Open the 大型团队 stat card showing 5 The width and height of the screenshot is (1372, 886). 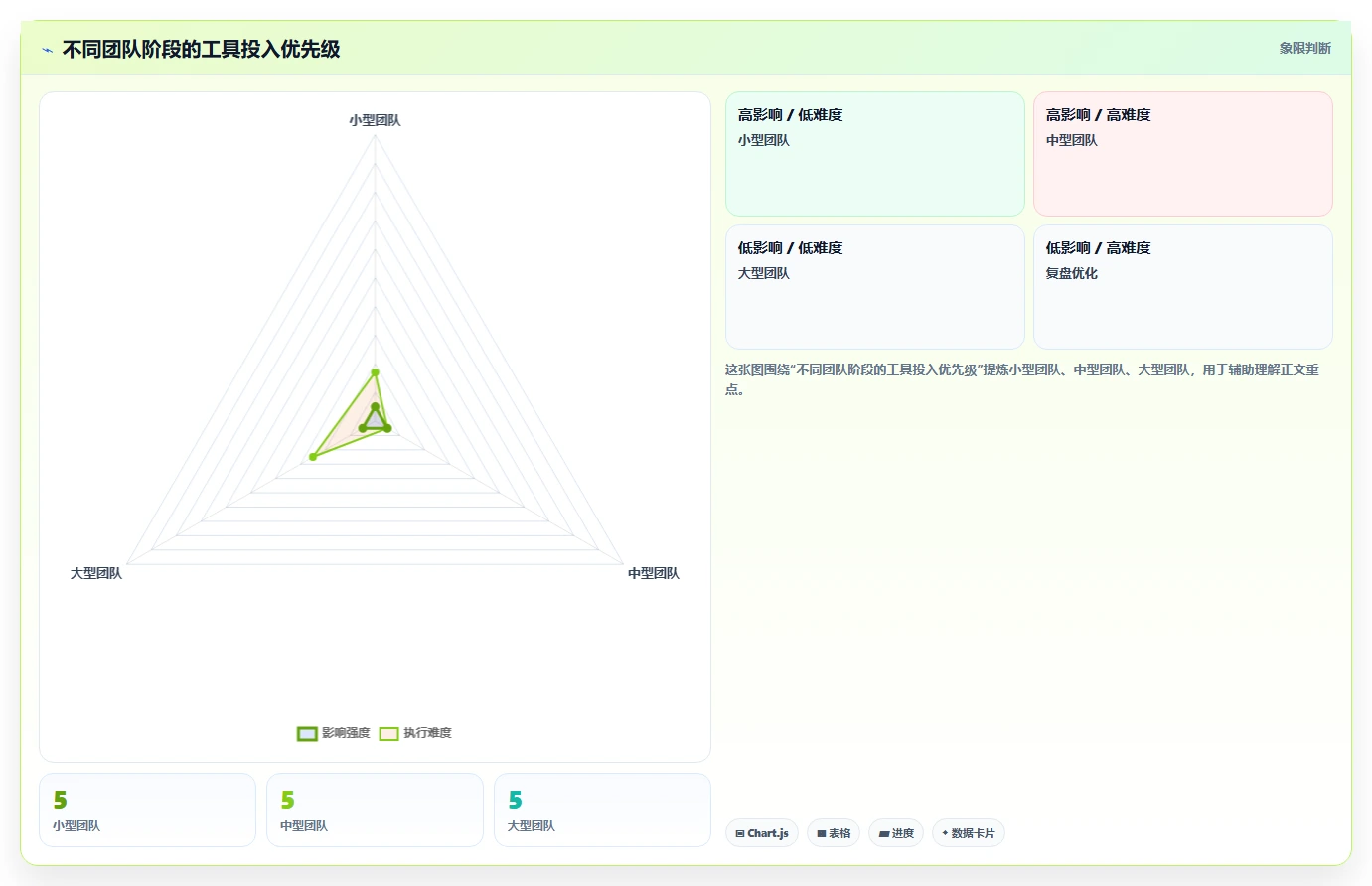tap(602, 811)
